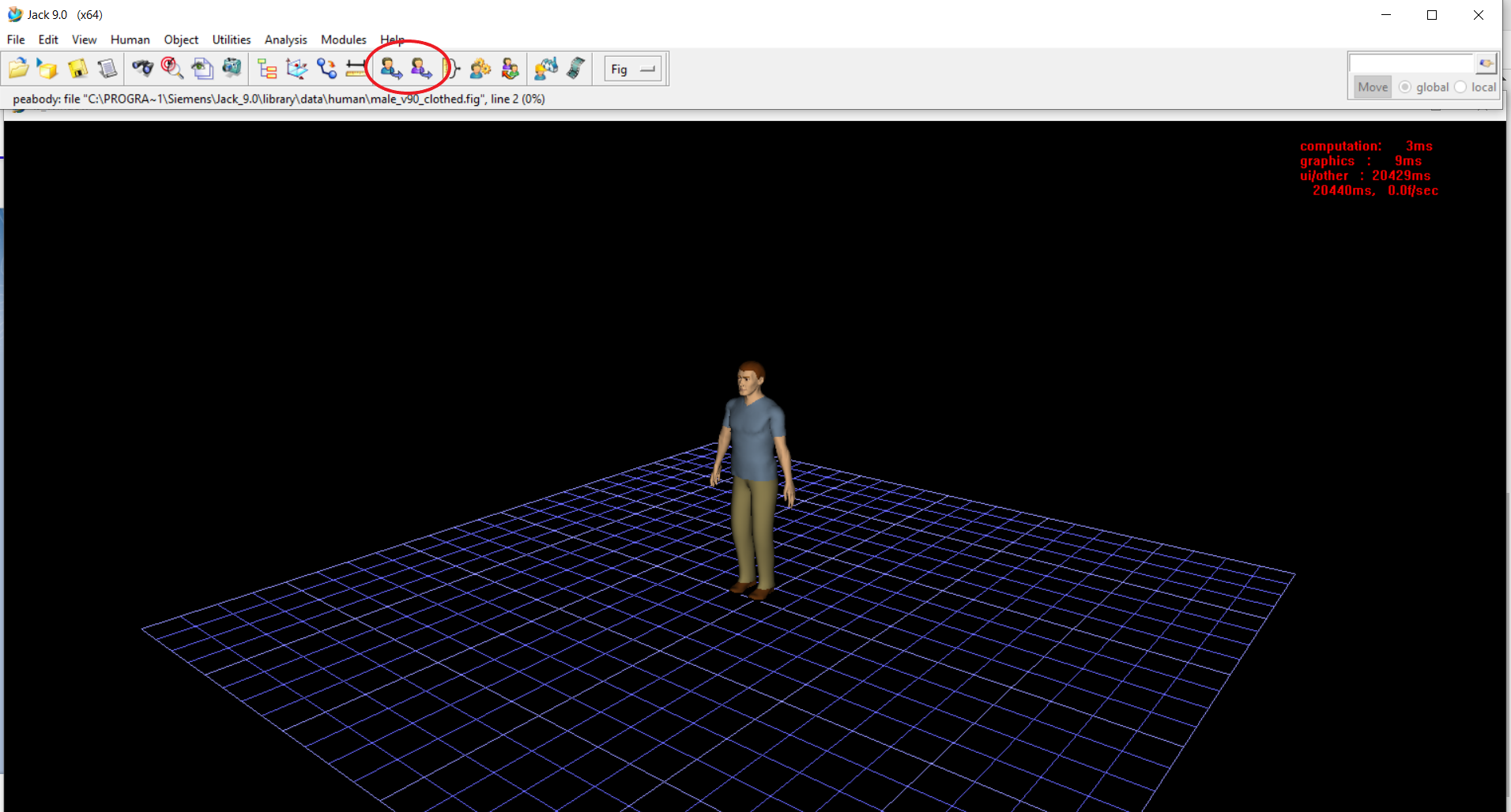The image size is (1511, 812).
Task: Click the open folder toolbar icon
Action: [18, 69]
